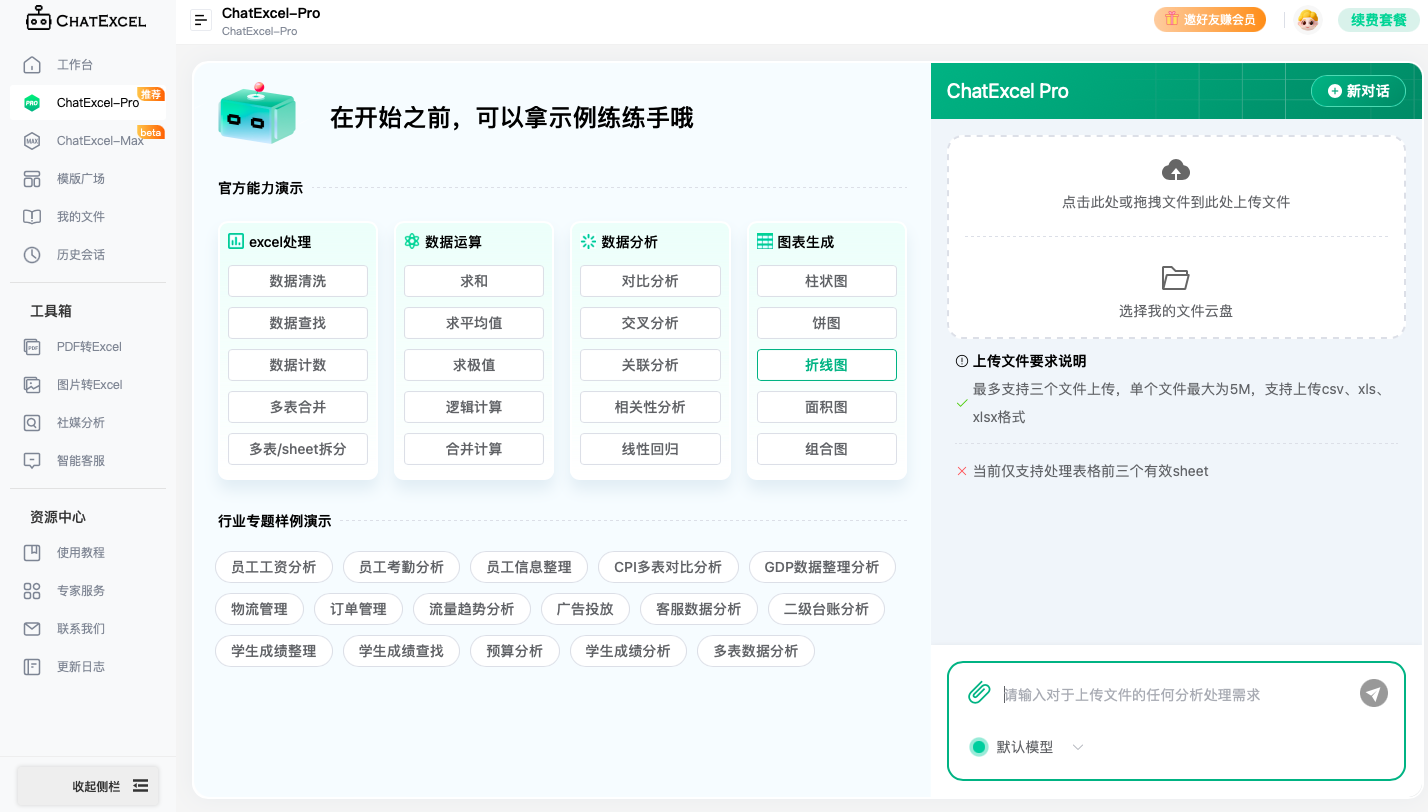The image size is (1428, 812).
Task: Select the 员工工资分析 sample chip
Action: [274, 567]
